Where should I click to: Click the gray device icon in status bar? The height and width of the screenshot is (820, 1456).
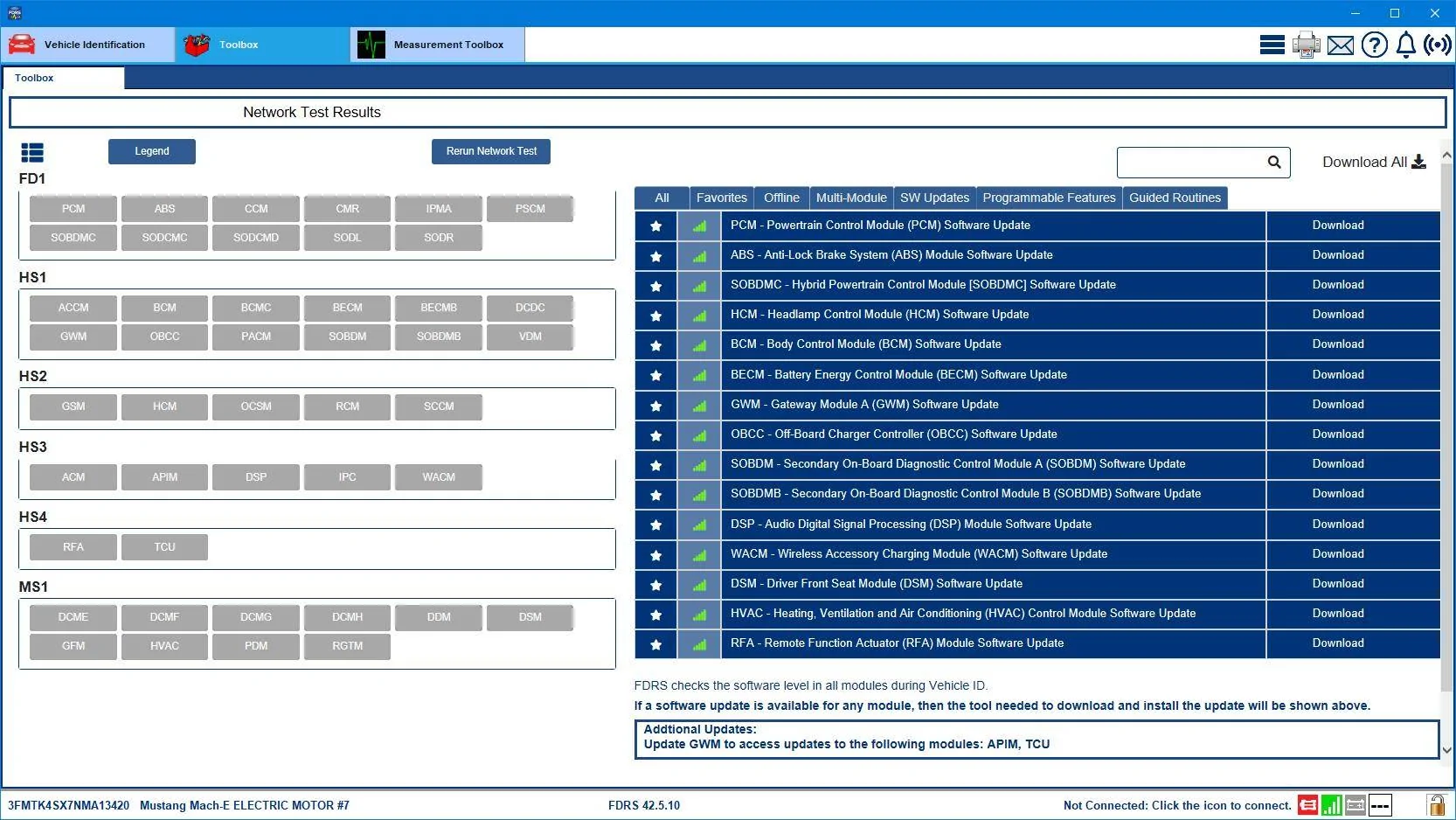point(1355,804)
